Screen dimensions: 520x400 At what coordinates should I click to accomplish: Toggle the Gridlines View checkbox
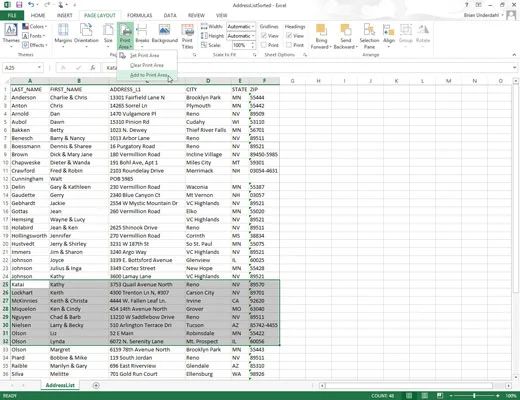[x=264, y=36]
